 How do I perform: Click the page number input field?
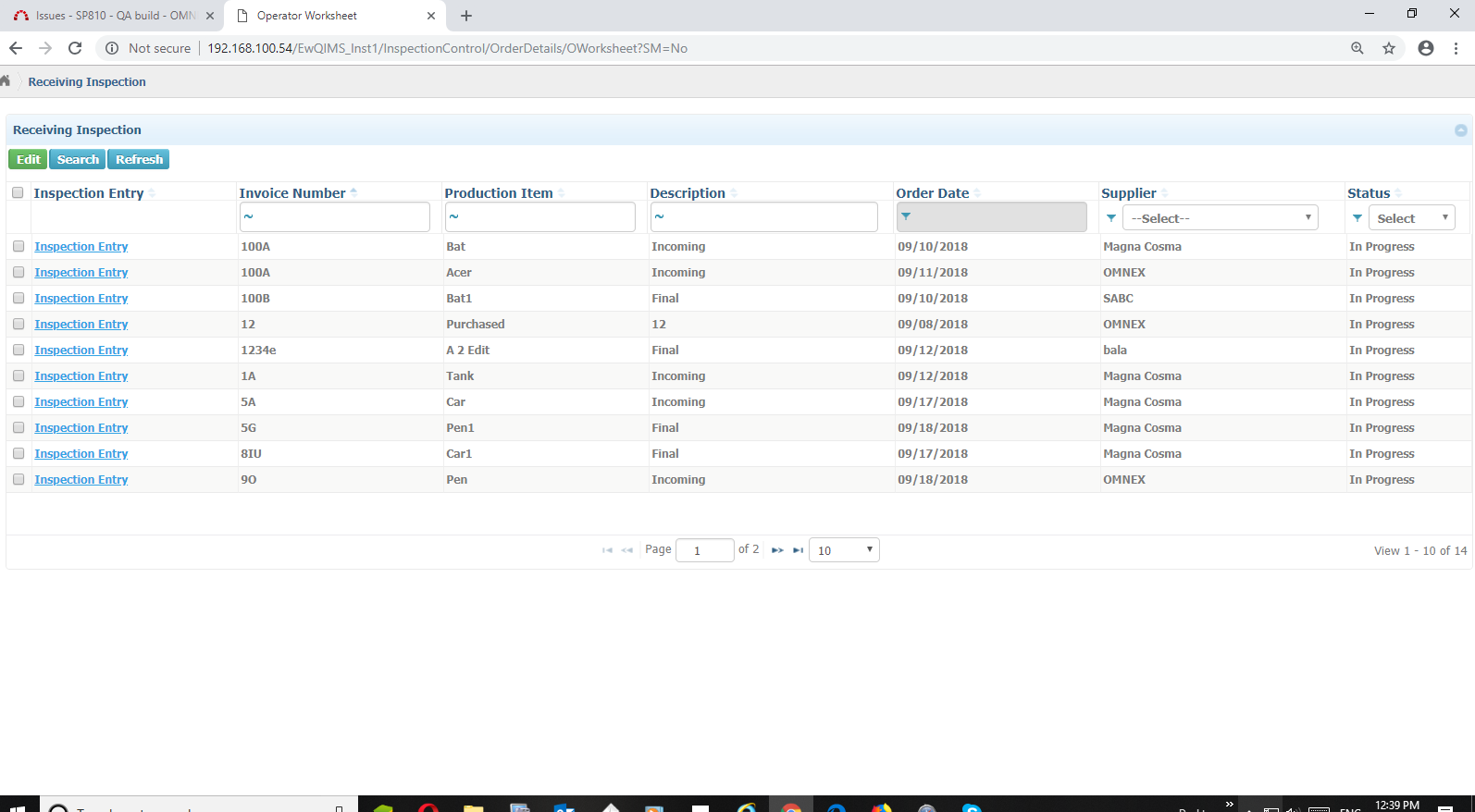pyautogui.click(x=705, y=550)
